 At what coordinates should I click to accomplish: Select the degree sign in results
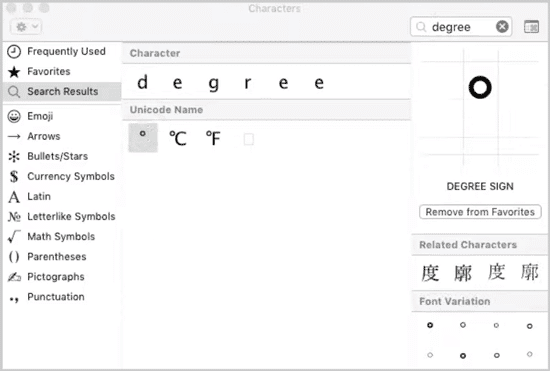click(x=143, y=137)
